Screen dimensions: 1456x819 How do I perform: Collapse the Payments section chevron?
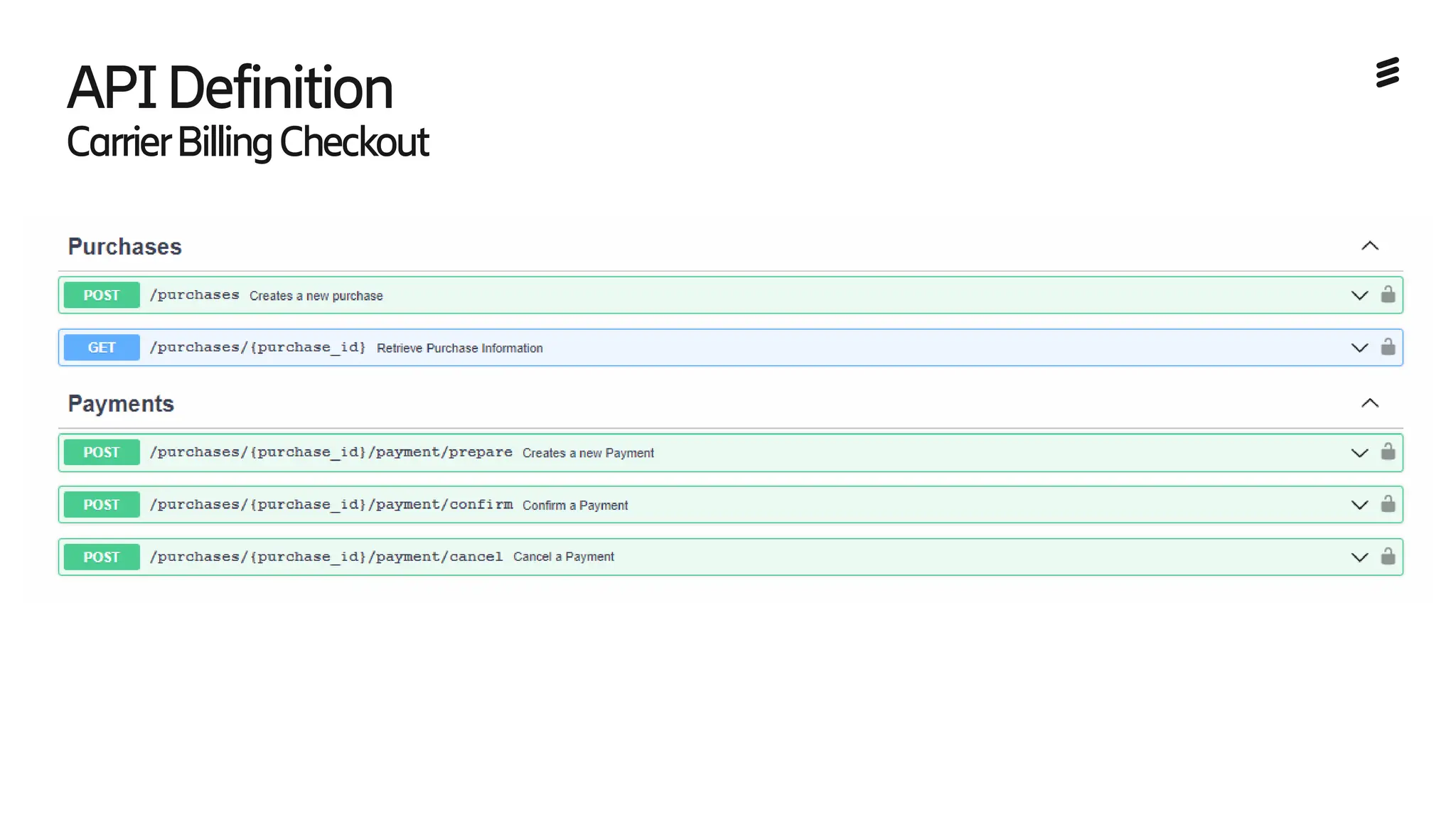click(1369, 403)
